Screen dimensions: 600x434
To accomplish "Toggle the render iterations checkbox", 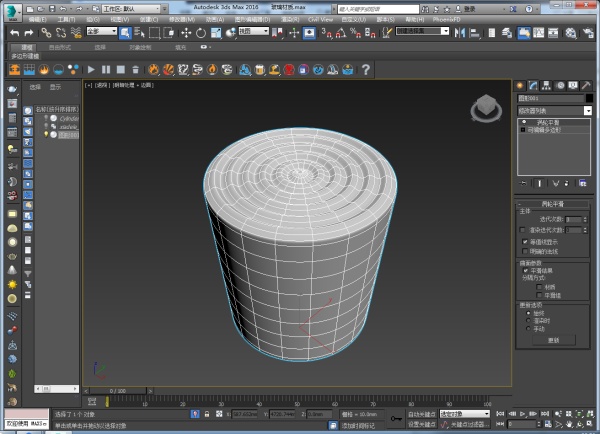I will click(x=522, y=230).
